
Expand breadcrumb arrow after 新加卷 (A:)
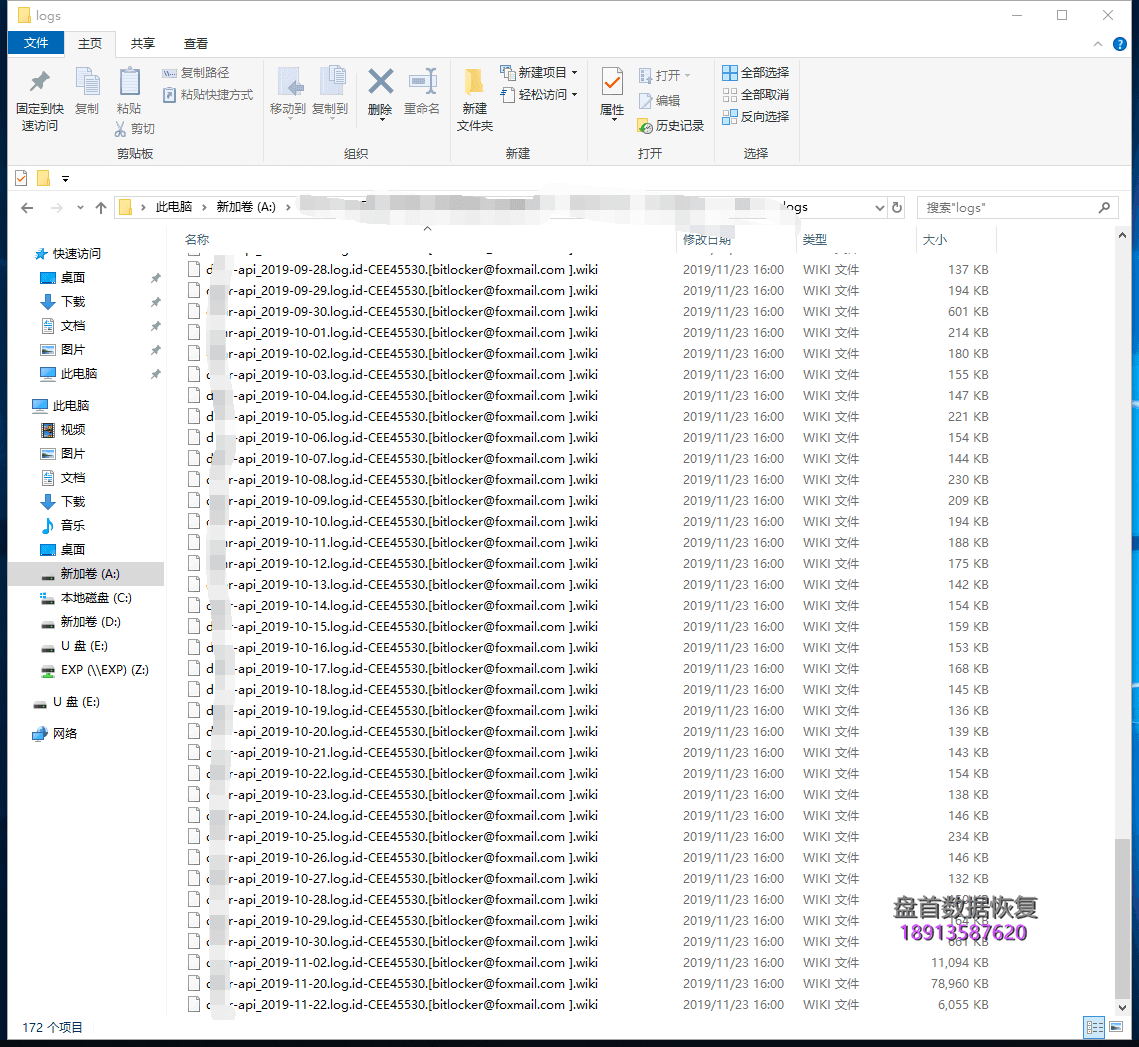(x=288, y=208)
